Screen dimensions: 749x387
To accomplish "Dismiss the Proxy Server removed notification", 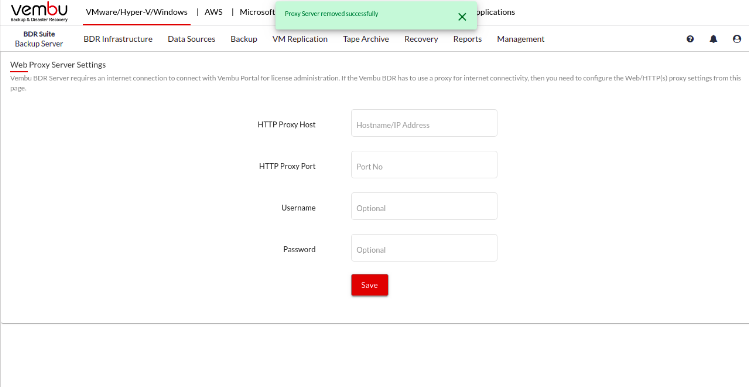I will coord(462,17).
